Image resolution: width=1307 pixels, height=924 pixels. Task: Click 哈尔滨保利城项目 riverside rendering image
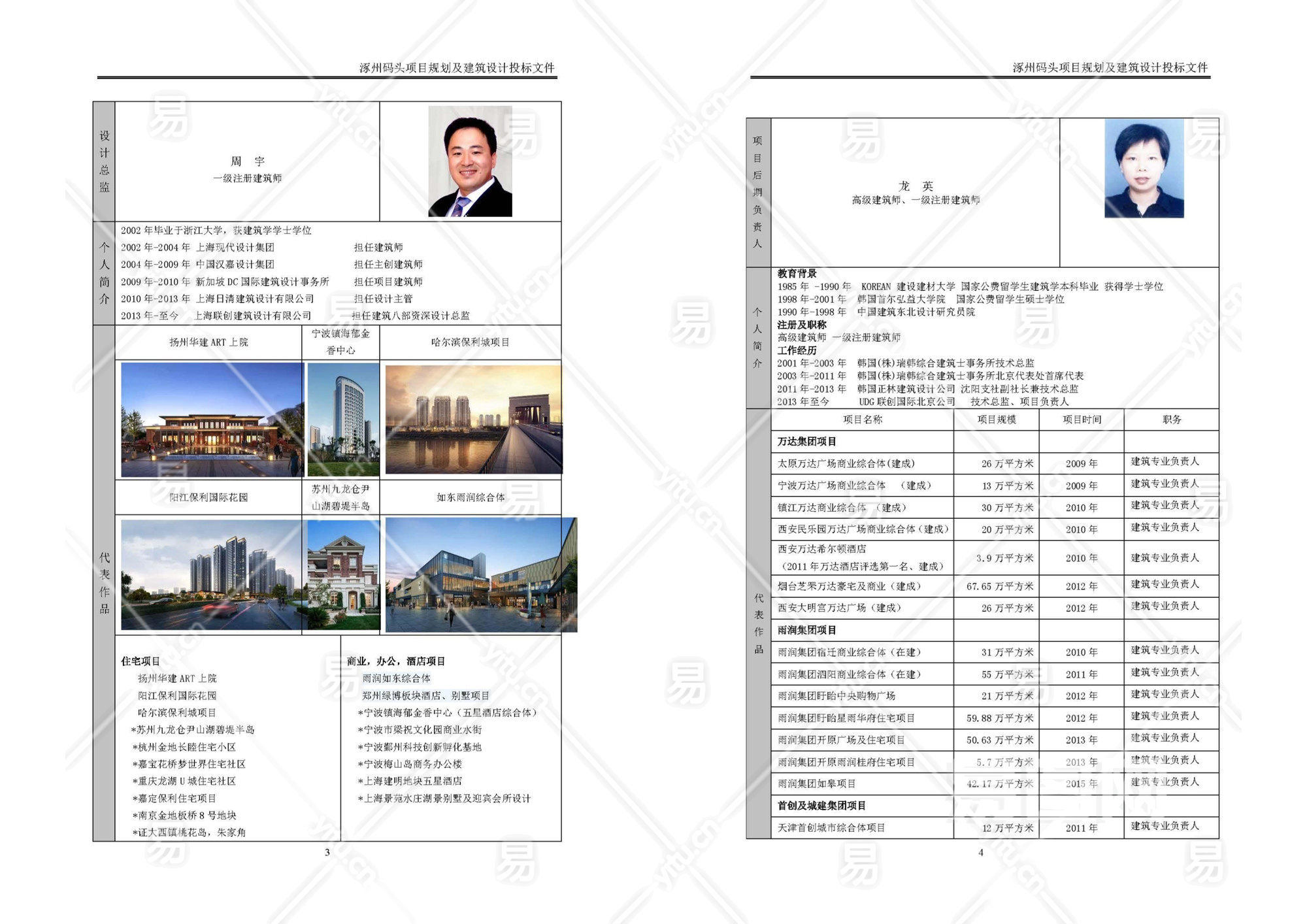(x=473, y=420)
